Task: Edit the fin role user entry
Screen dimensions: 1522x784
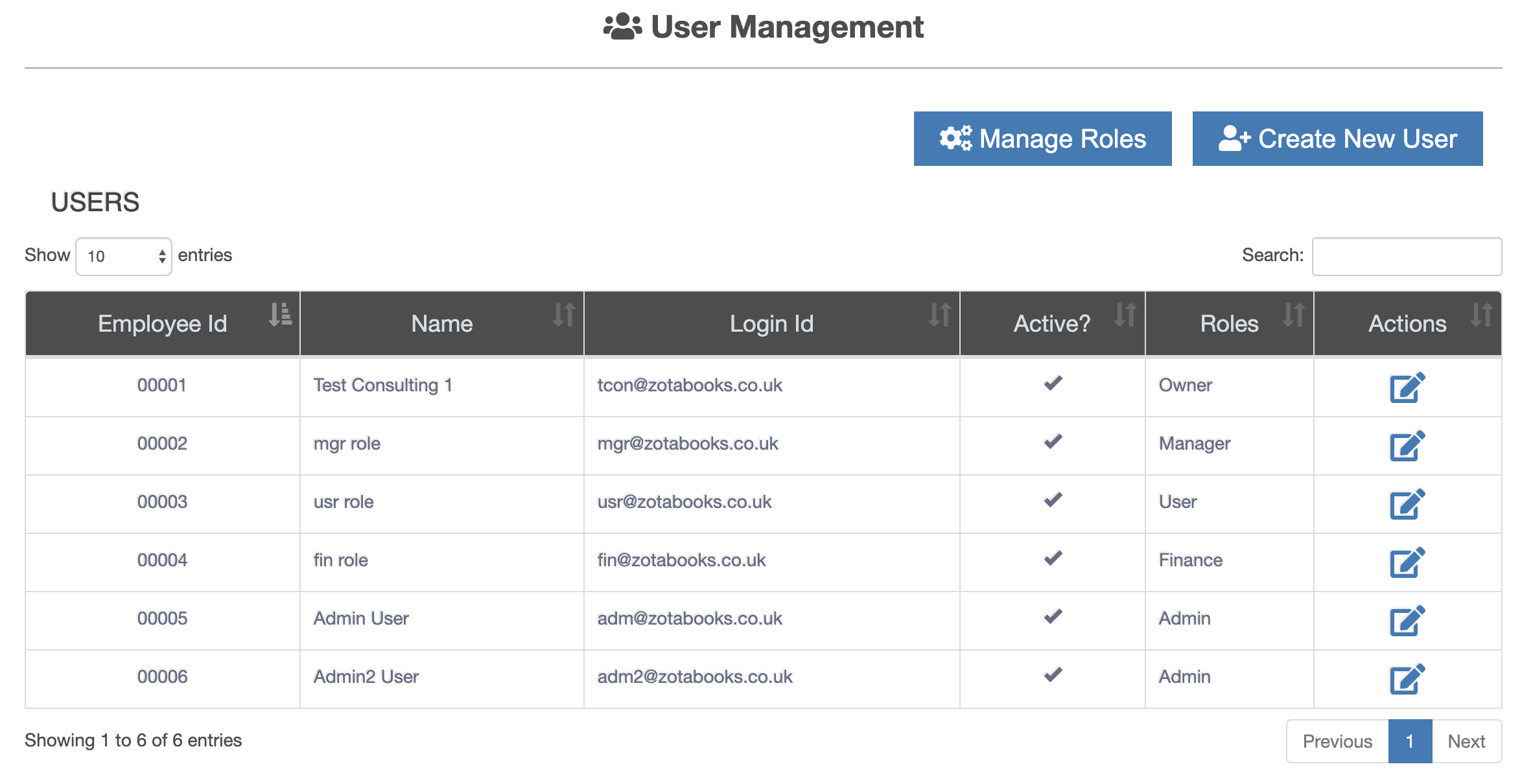Action: click(x=1407, y=562)
